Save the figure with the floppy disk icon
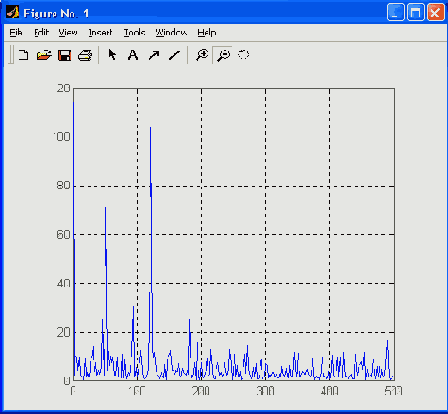This screenshot has height=414, width=448. (64, 55)
